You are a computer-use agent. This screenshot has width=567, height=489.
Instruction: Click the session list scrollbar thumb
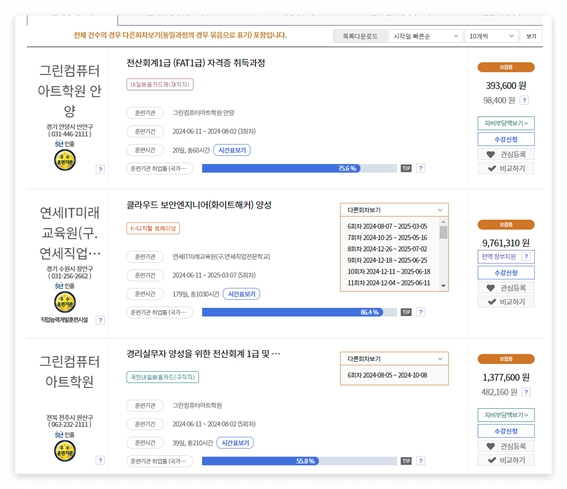pyautogui.click(x=443, y=232)
